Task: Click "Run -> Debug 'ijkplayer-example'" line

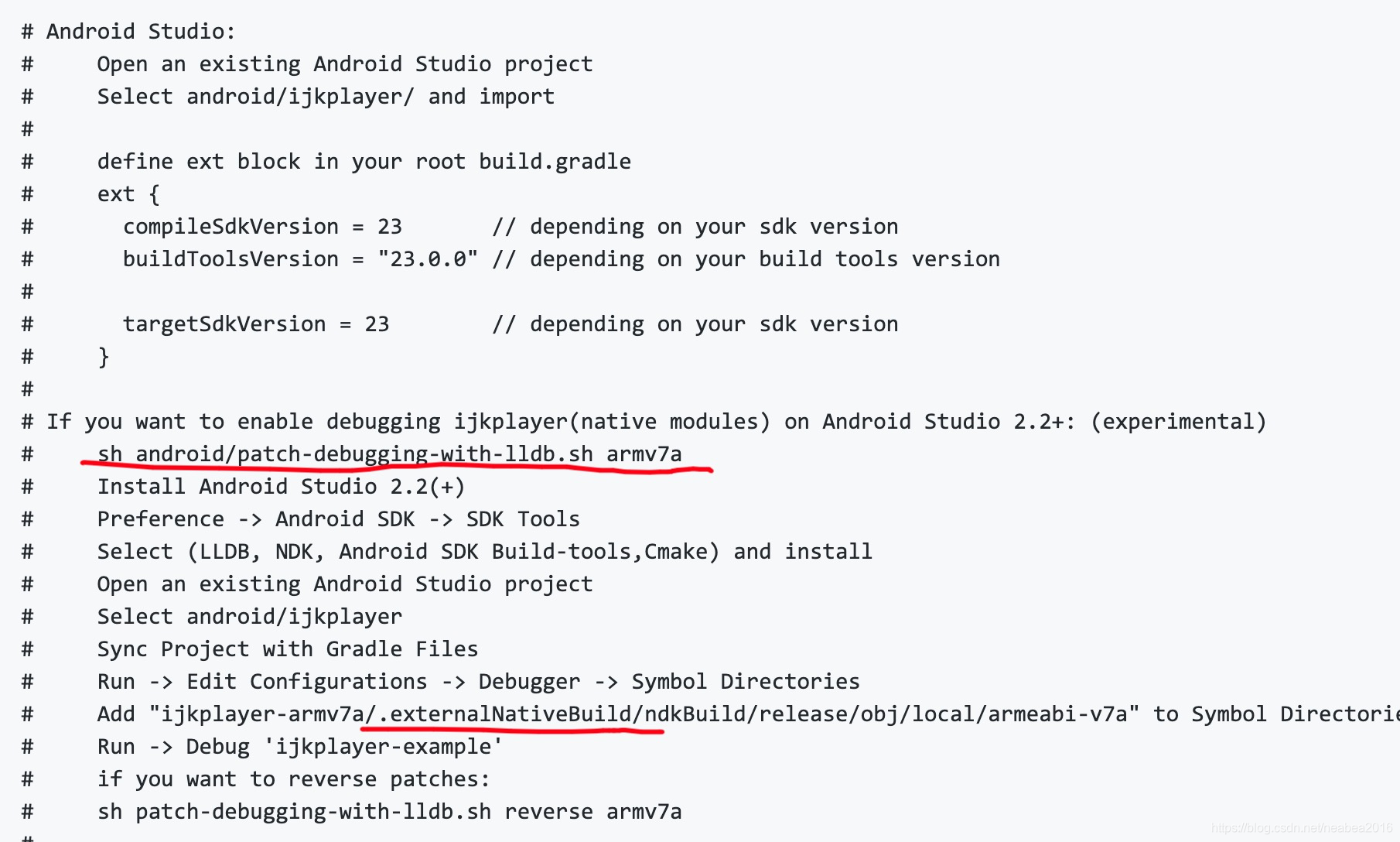Action: [300, 747]
